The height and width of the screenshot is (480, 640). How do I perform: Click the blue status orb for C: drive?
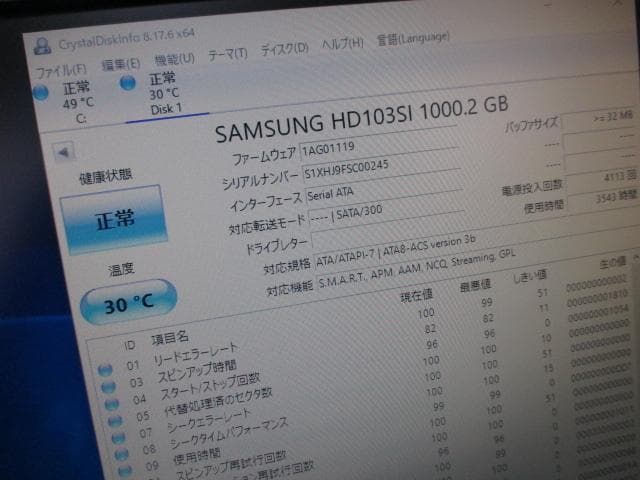[41, 92]
